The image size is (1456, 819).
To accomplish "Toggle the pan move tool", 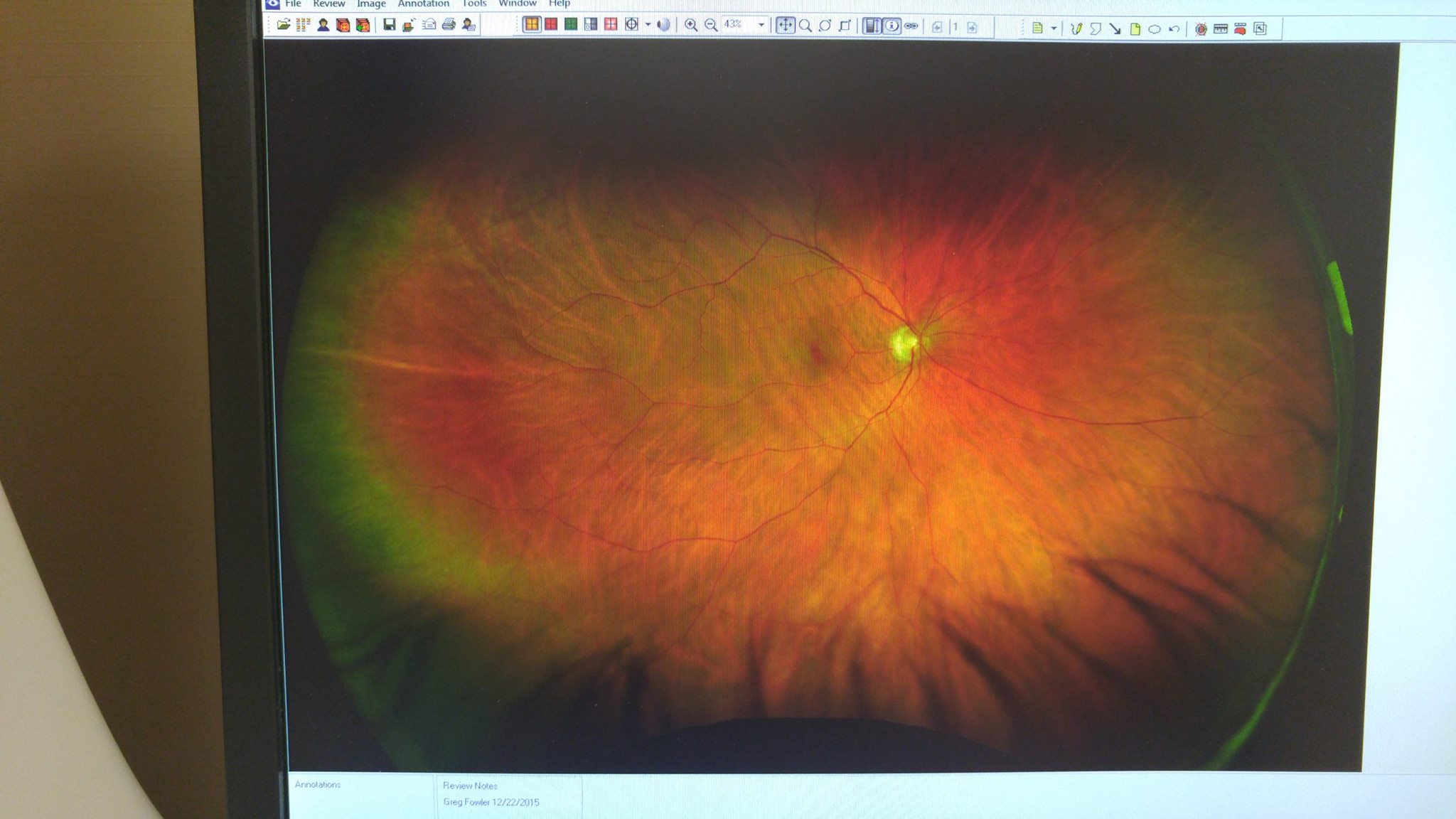I will [x=785, y=26].
